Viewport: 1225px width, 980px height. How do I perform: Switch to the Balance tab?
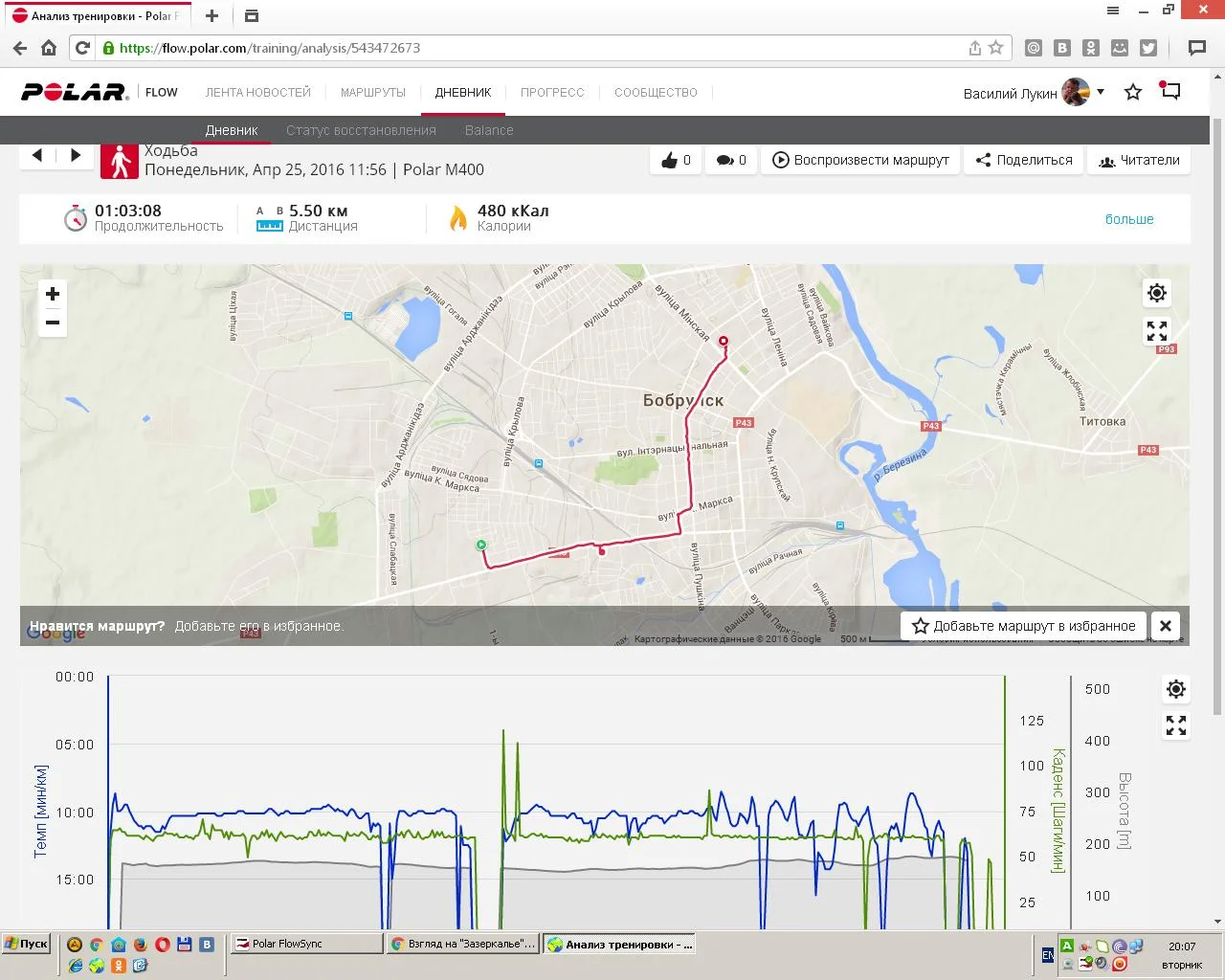pos(489,130)
